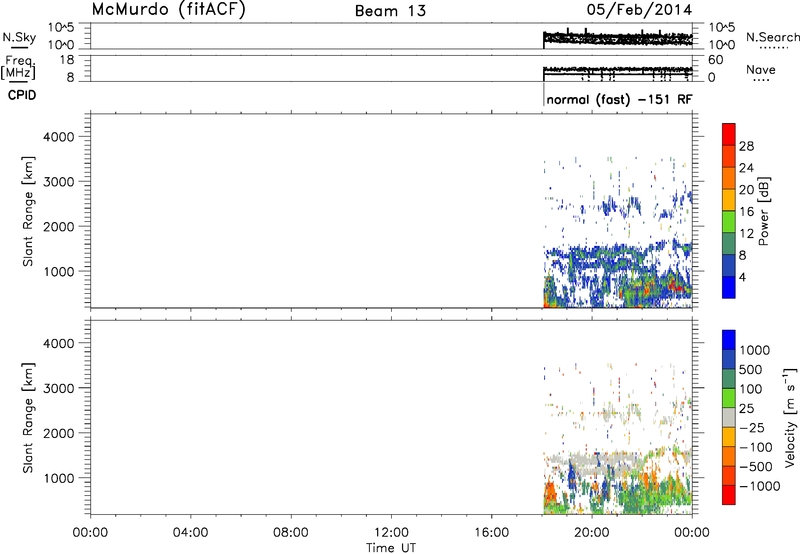The width and height of the screenshot is (800, 554).
Task: Click the 04:00 time tick label
Action: [190, 533]
